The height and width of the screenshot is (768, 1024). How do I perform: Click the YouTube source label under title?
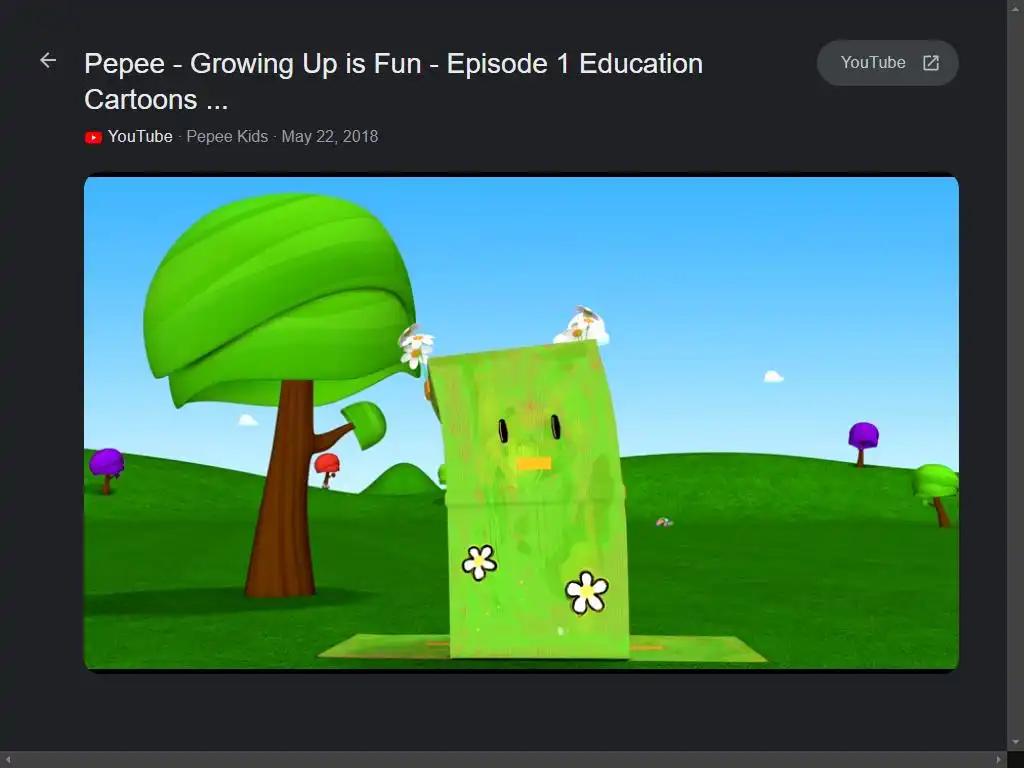coord(140,136)
